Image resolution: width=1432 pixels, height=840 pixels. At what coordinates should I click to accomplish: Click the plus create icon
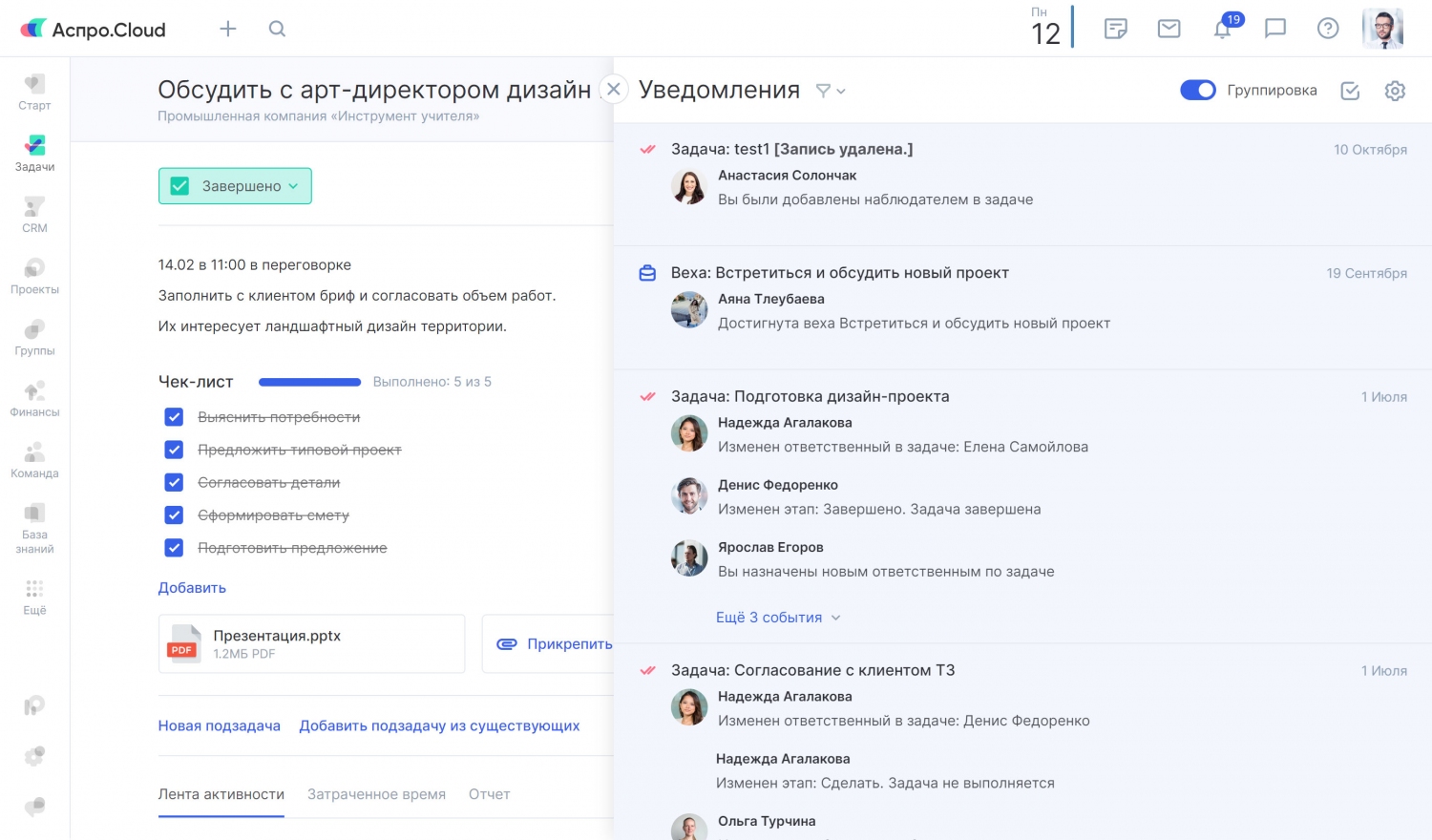[227, 29]
